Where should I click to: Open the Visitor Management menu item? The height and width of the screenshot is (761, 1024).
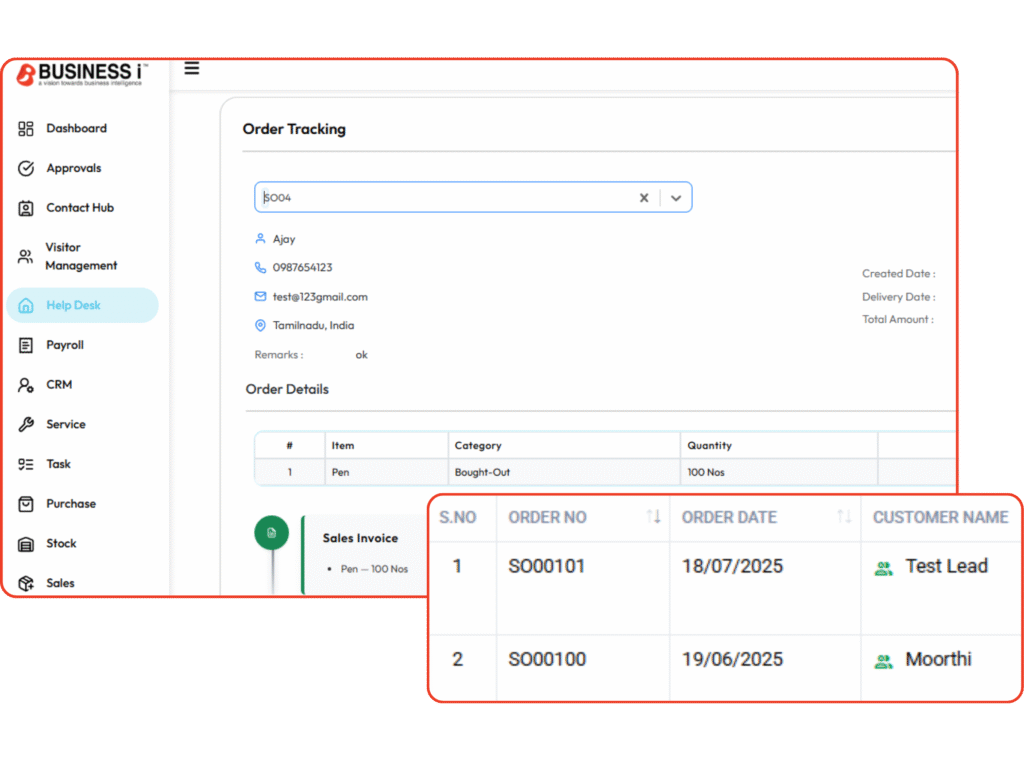click(x=80, y=256)
